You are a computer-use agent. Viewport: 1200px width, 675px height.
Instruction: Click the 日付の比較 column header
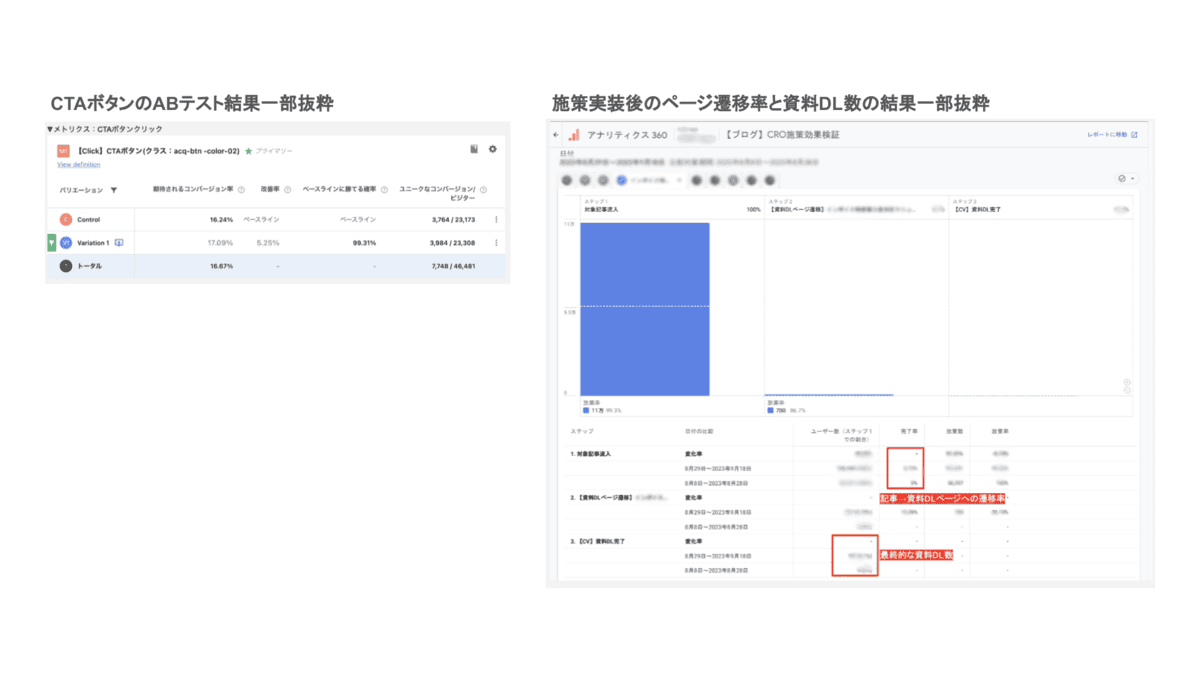click(699, 431)
